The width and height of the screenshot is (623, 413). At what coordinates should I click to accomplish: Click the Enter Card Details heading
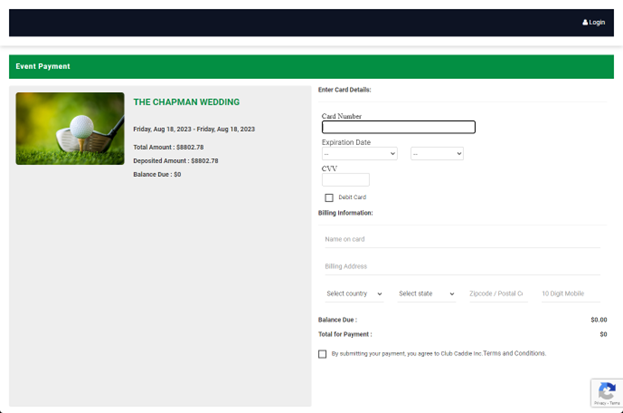pos(344,90)
